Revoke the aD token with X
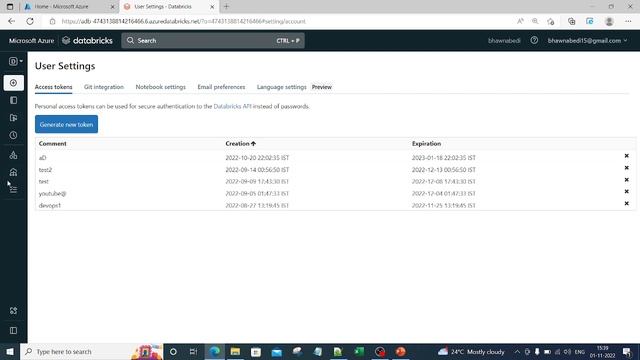 [627, 156]
